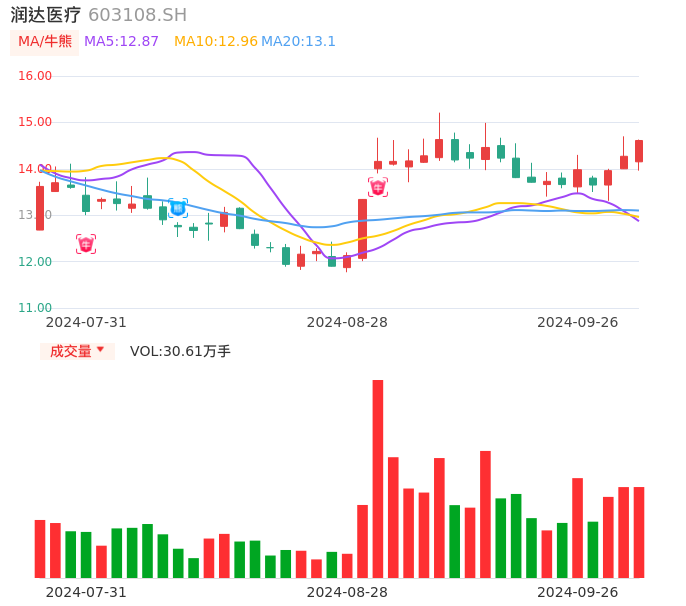
Task: Click the red arrow of the 成交量 dropdown
Action: click(x=101, y=349)
